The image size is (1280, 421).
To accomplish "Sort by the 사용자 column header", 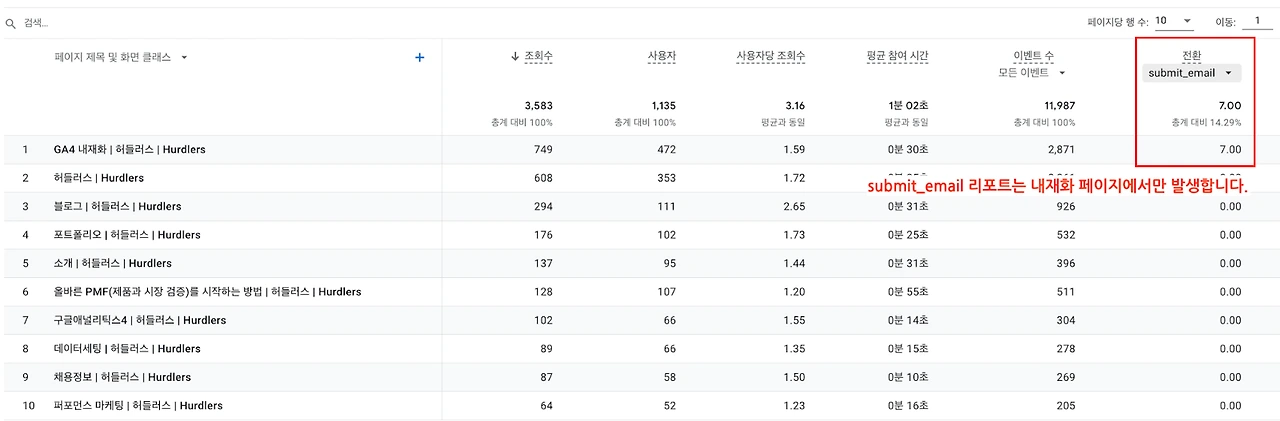I will [662, 57].
